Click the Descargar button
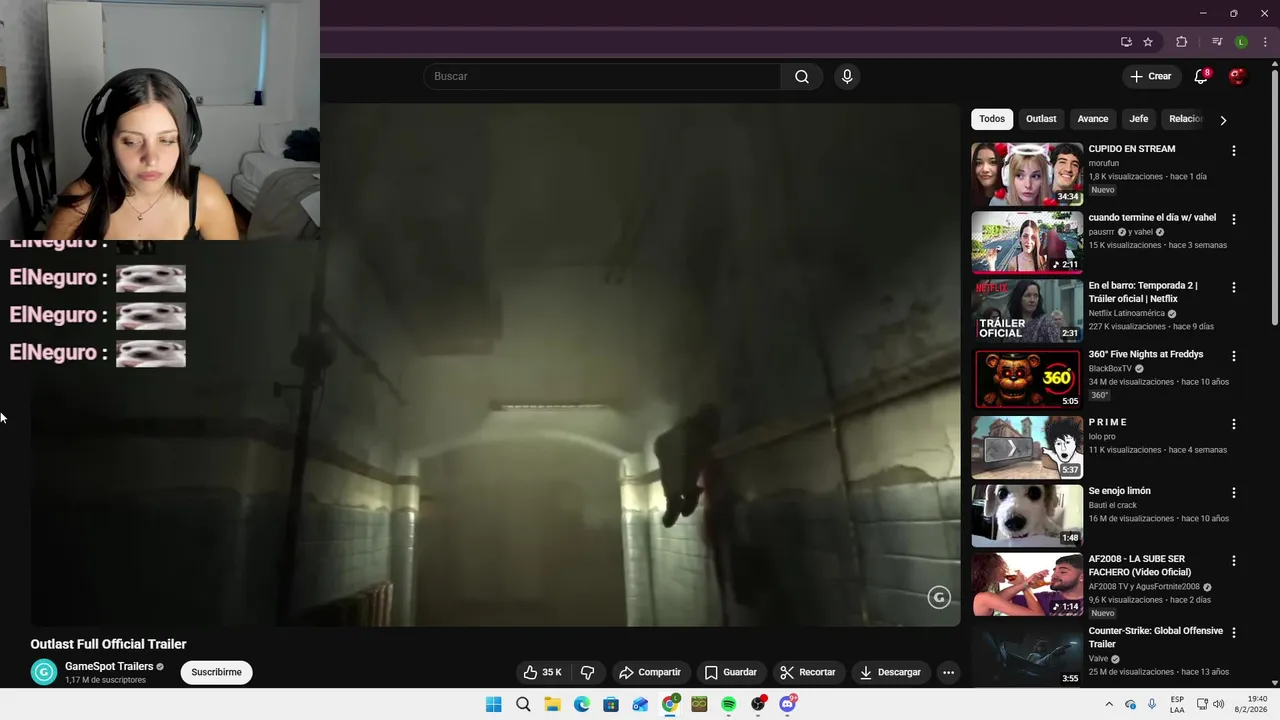 (x=890, y=672)
